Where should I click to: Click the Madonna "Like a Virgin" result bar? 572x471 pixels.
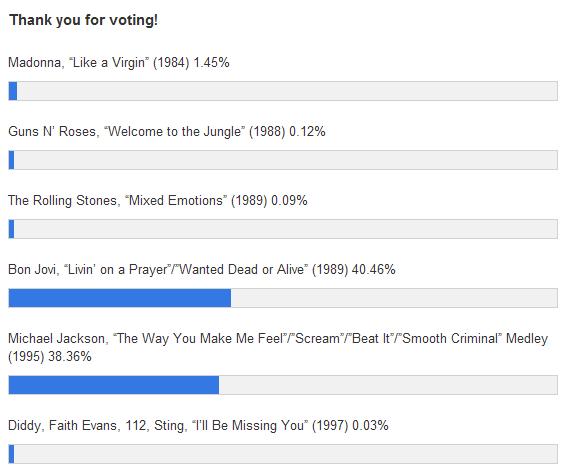point(283,91)
